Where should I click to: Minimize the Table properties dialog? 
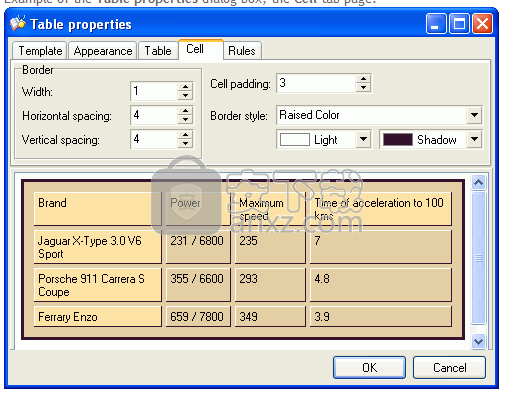(436, 24)
